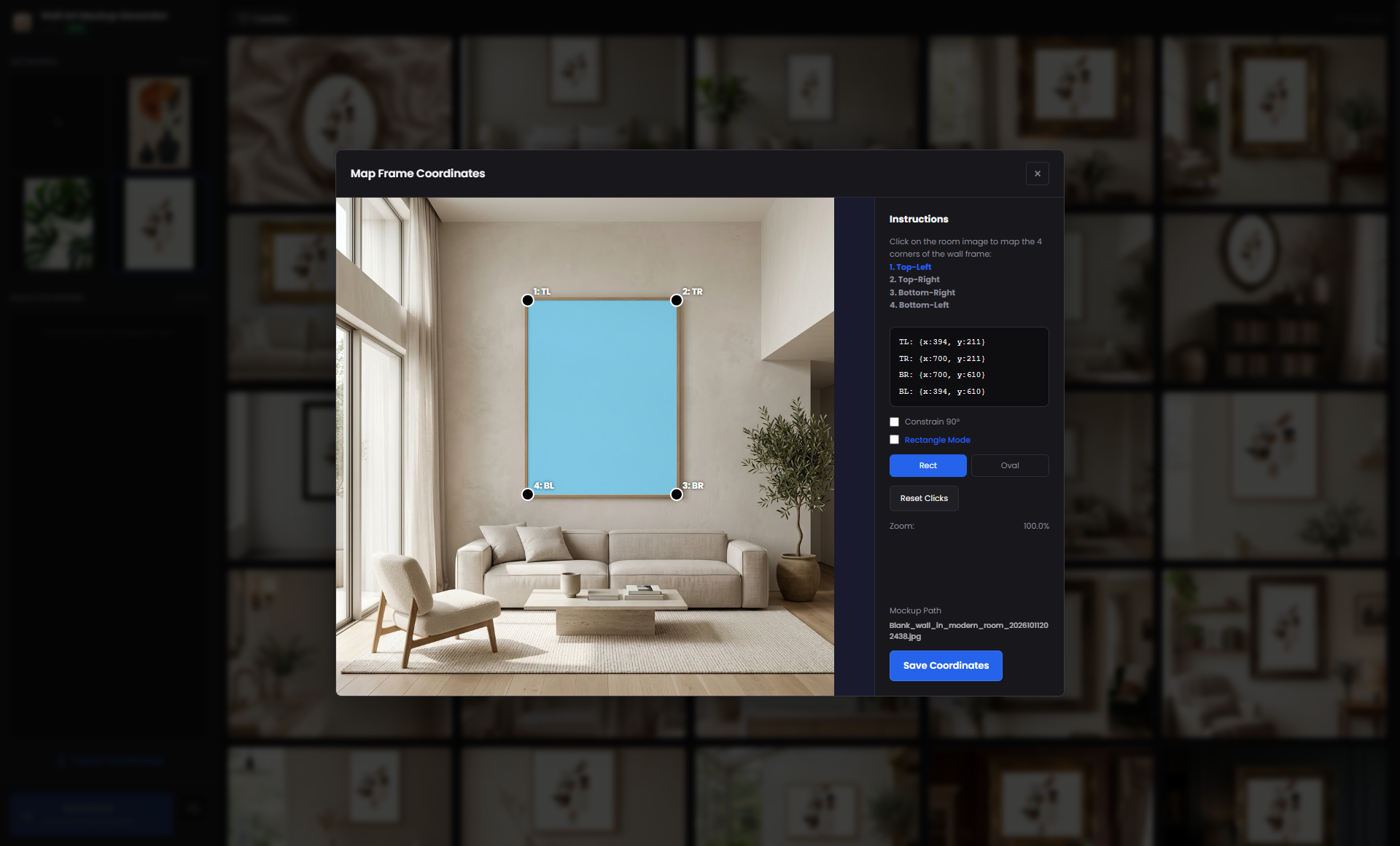Click the 100.0% zoom value

[x=1036, y=526]
